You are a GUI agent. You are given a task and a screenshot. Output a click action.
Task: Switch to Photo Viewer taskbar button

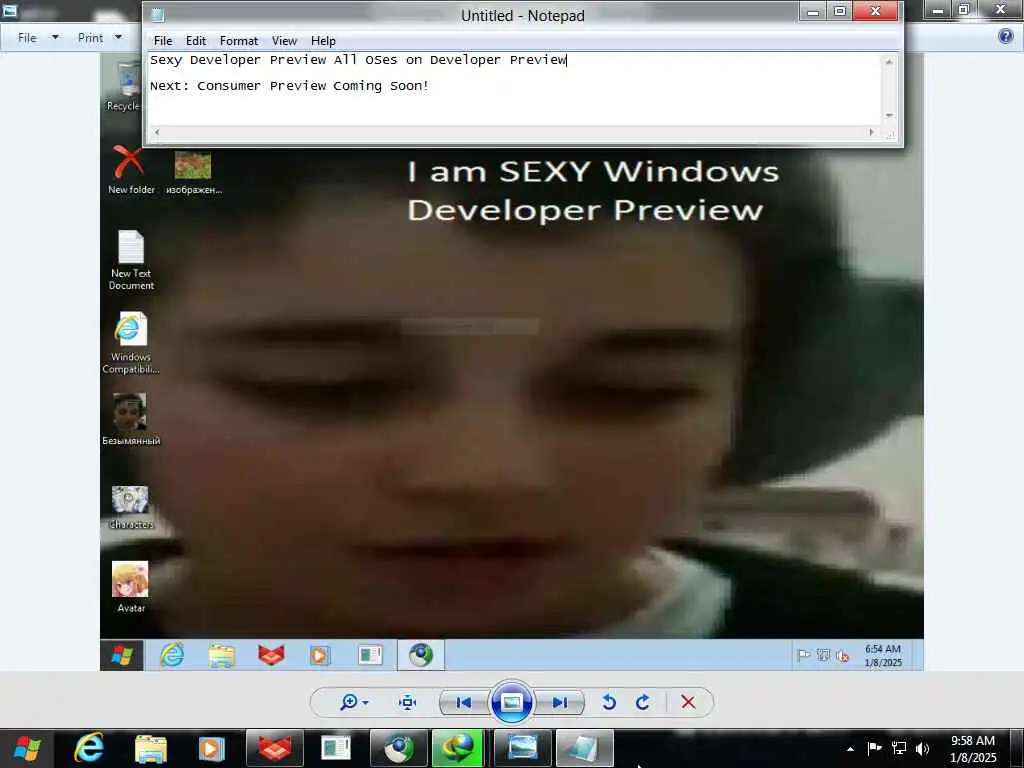pos(522,748)
